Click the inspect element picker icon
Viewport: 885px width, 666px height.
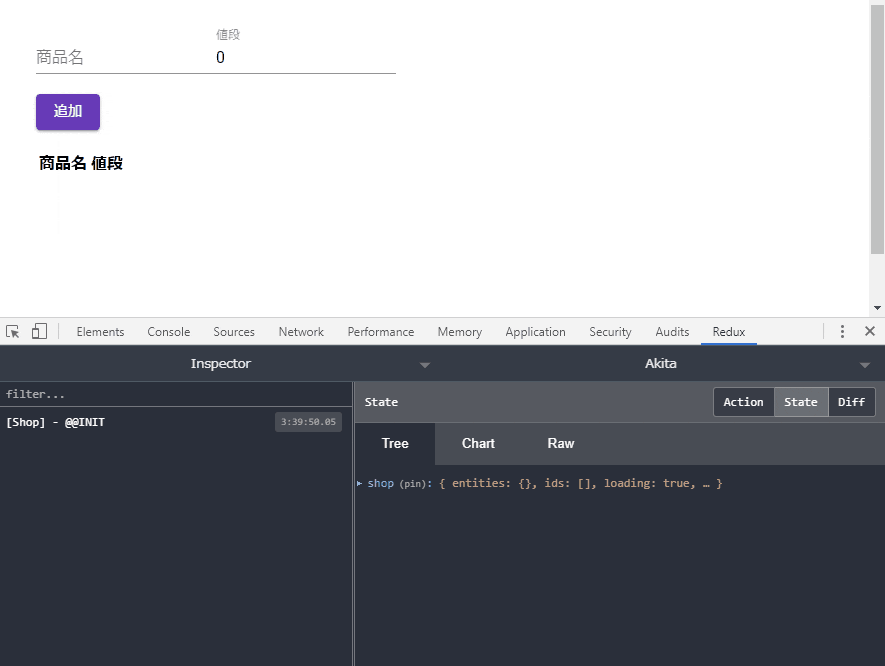tap(12, 331)
